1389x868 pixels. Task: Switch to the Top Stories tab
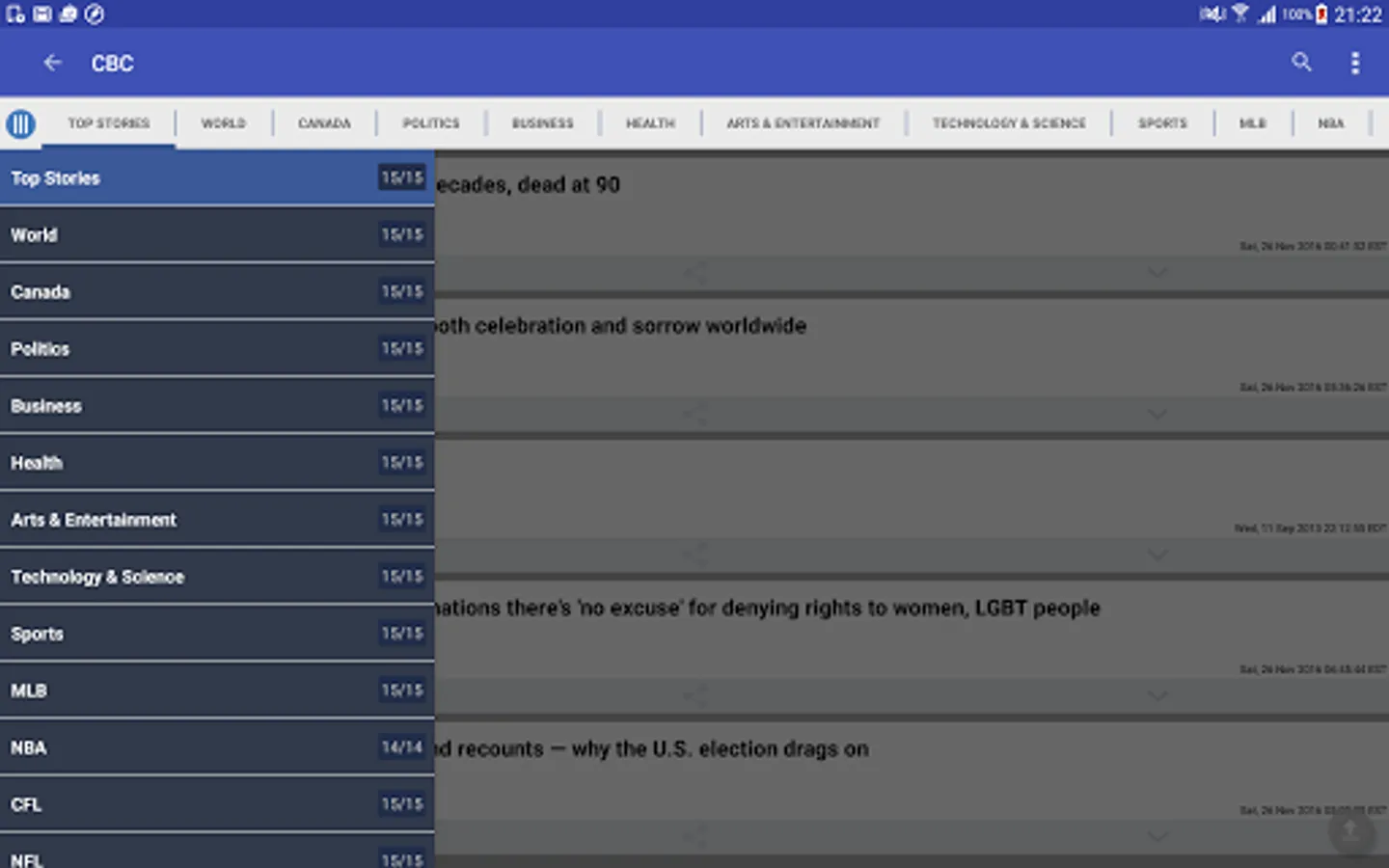click(x=108, y=123)
